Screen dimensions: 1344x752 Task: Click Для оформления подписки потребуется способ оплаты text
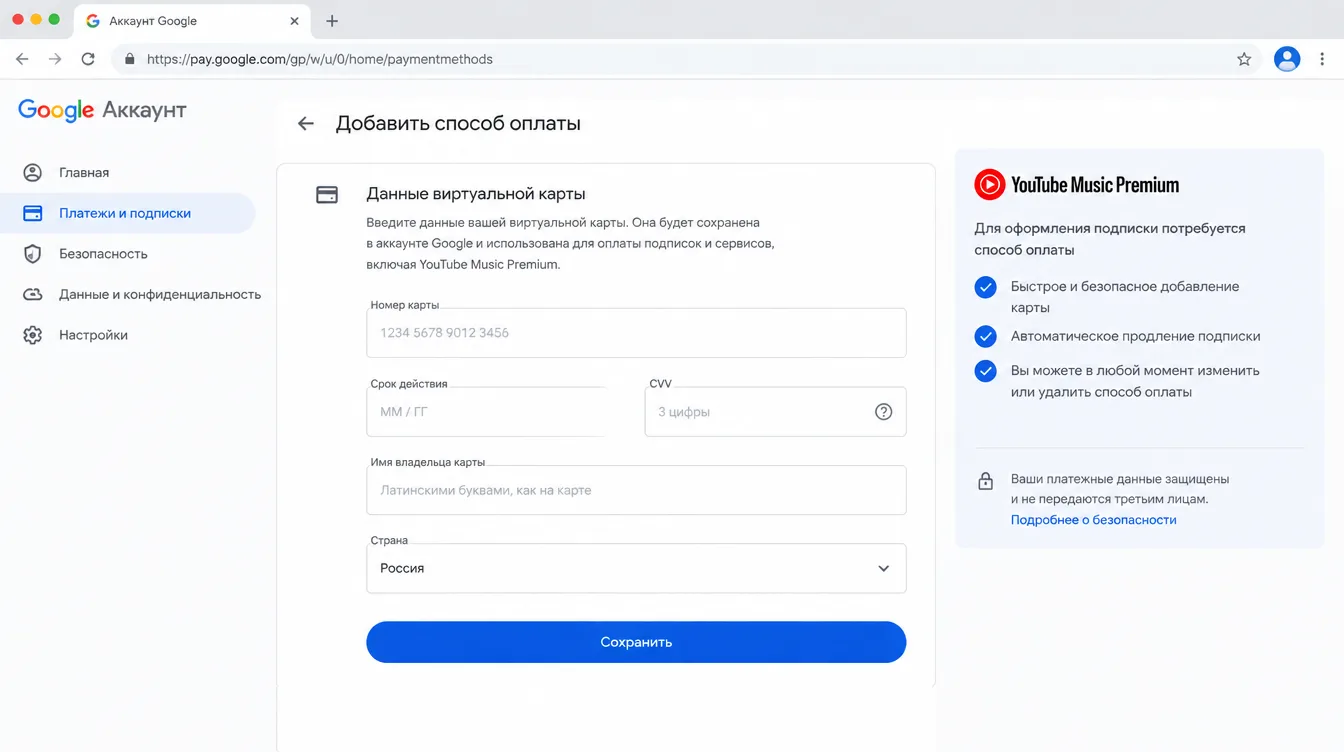pos(1110,239)
